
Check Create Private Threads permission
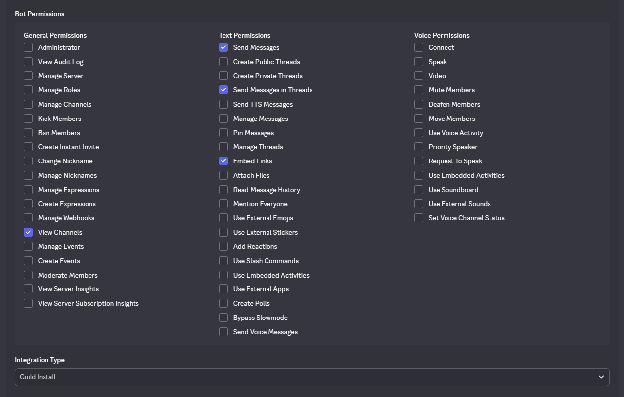pyautogui.click(x=223, y=76)
